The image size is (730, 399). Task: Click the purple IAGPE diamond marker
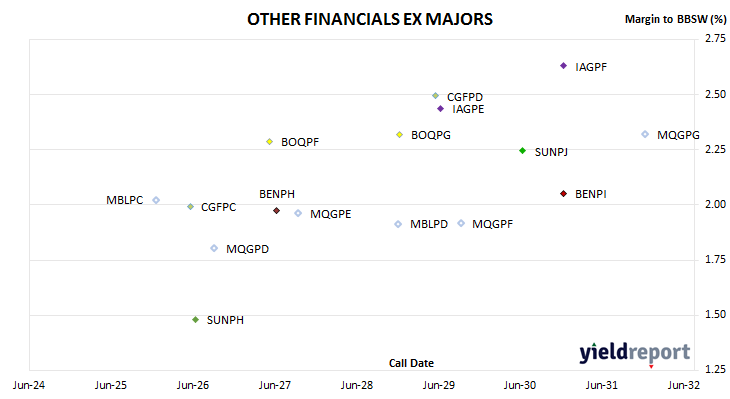click(440, 109)
